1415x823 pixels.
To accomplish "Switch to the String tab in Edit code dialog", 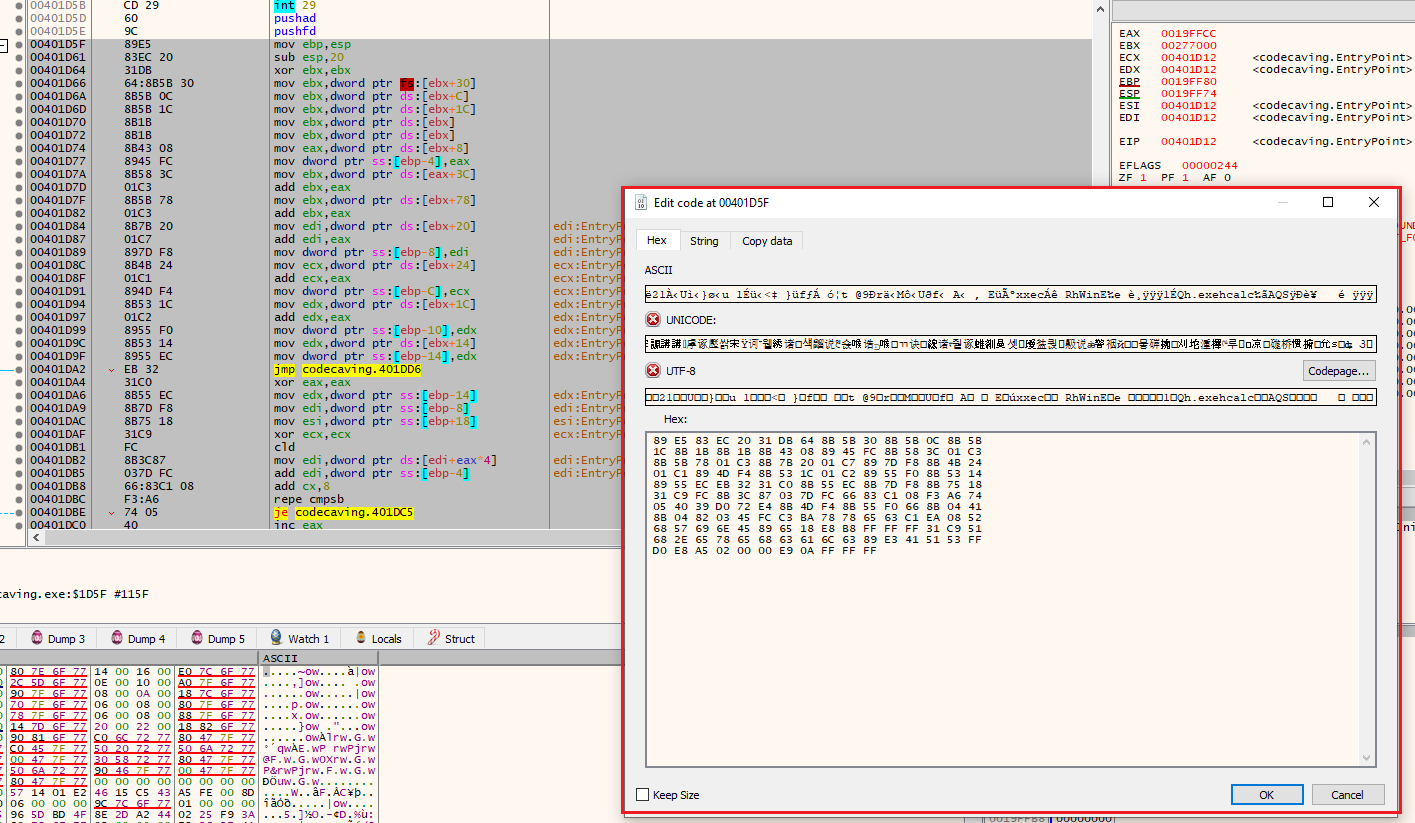I will tap(704, 241).
